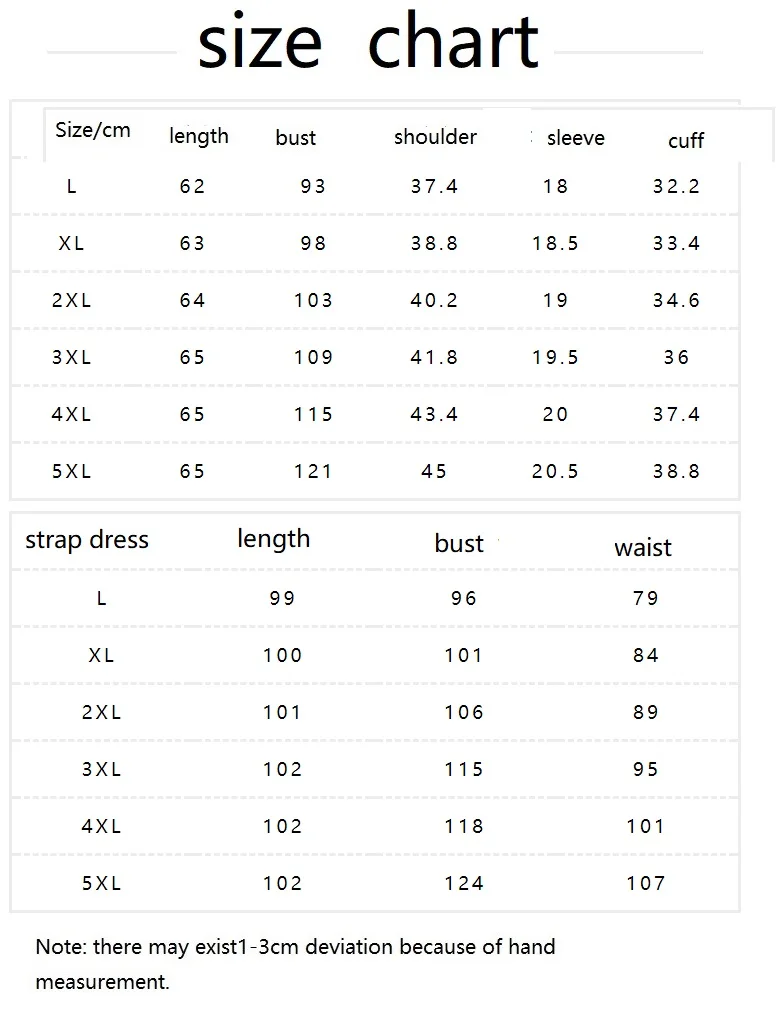Click waist value 84 in XL row
784x1017 pixels.
coord(646,655)
